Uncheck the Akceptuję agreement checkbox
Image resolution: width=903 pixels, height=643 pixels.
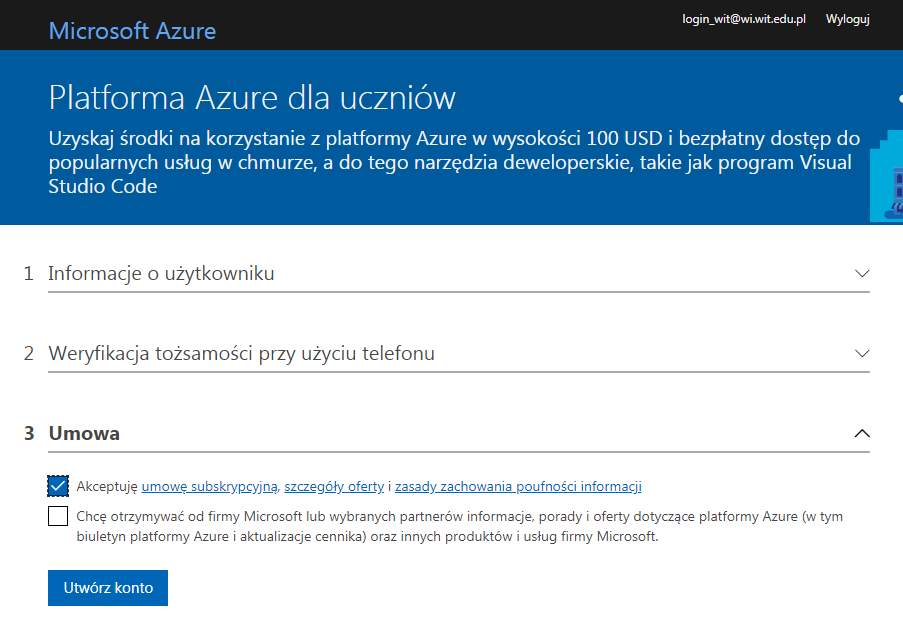pos(58,486)
